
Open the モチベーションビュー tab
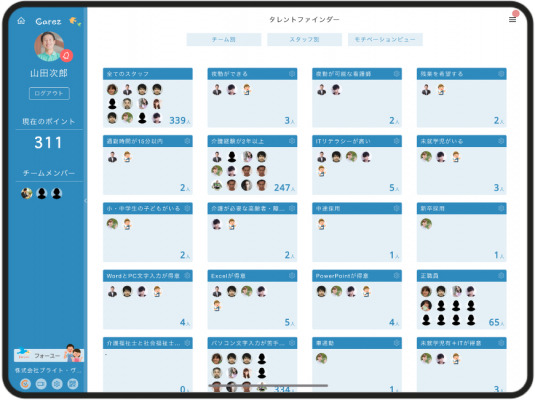[x=385, y=40]
